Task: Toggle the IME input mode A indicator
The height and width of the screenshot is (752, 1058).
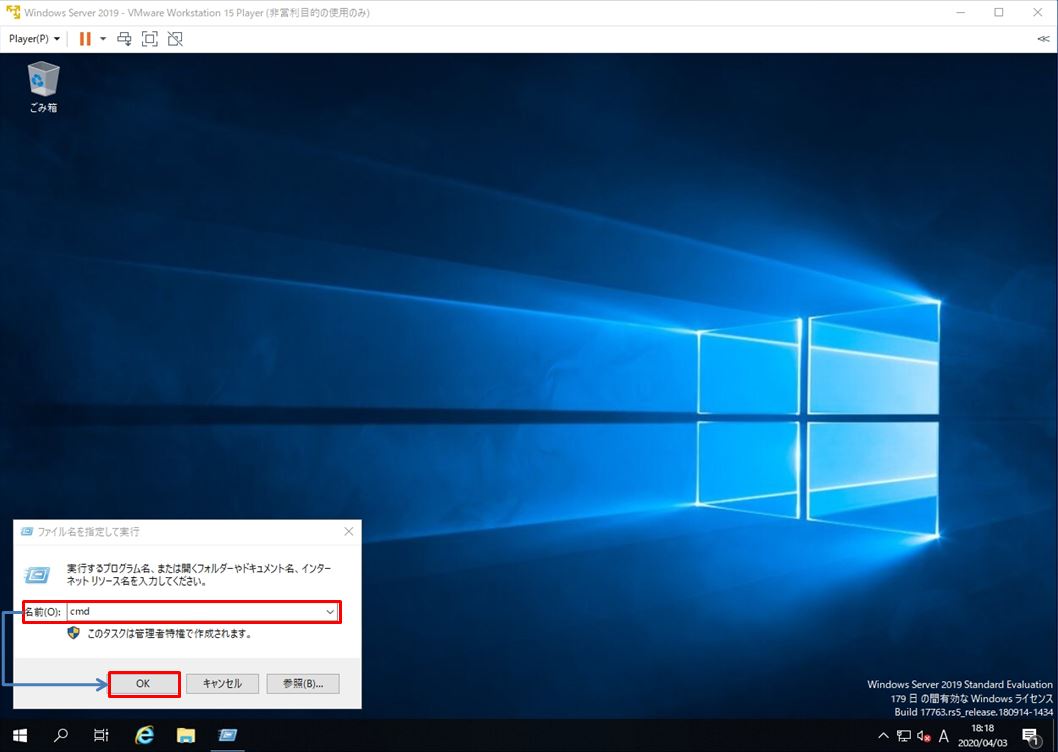Action: (944, 736)
